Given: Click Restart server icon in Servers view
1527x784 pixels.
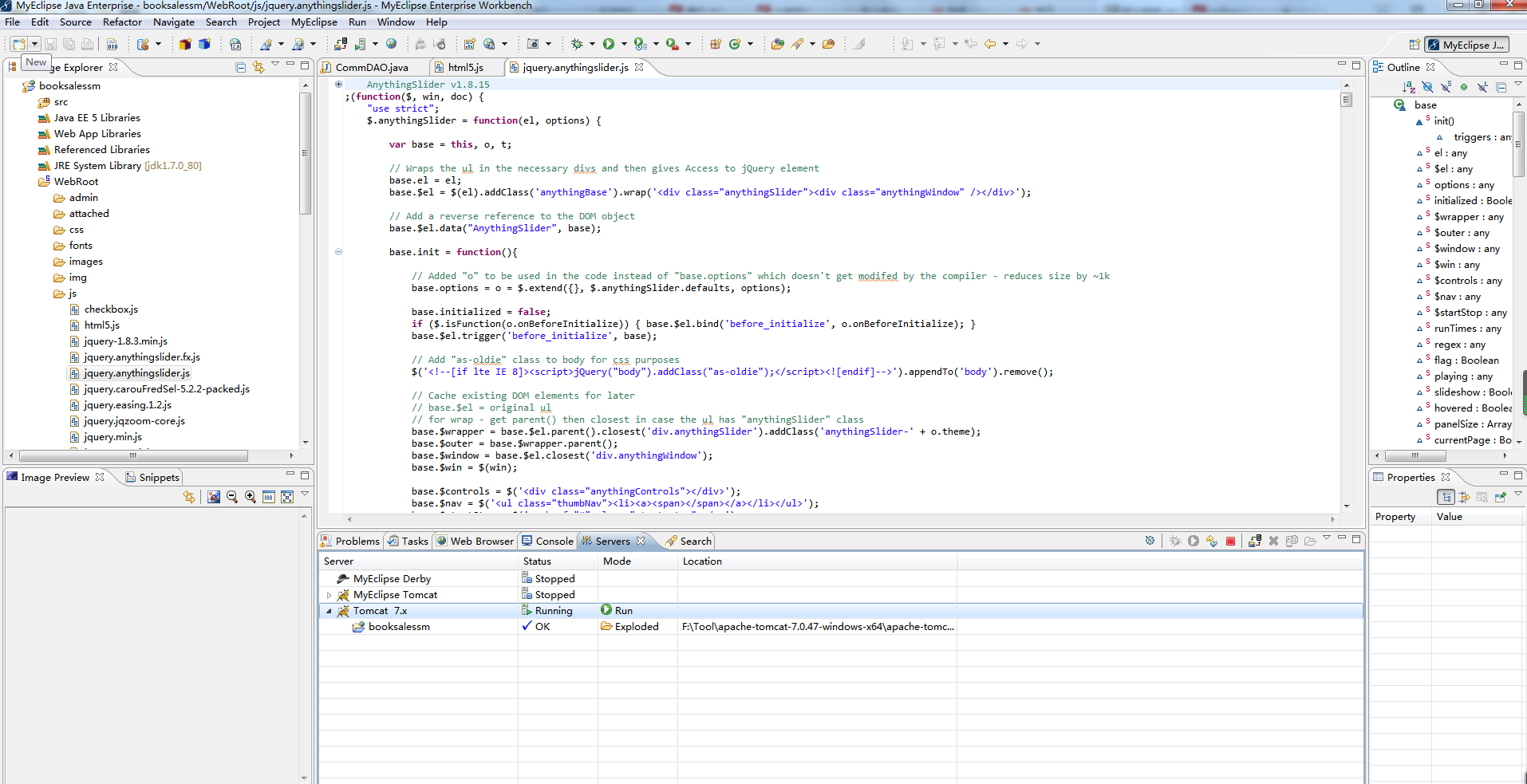Looking at the screenshot, I should point(1212,541).
